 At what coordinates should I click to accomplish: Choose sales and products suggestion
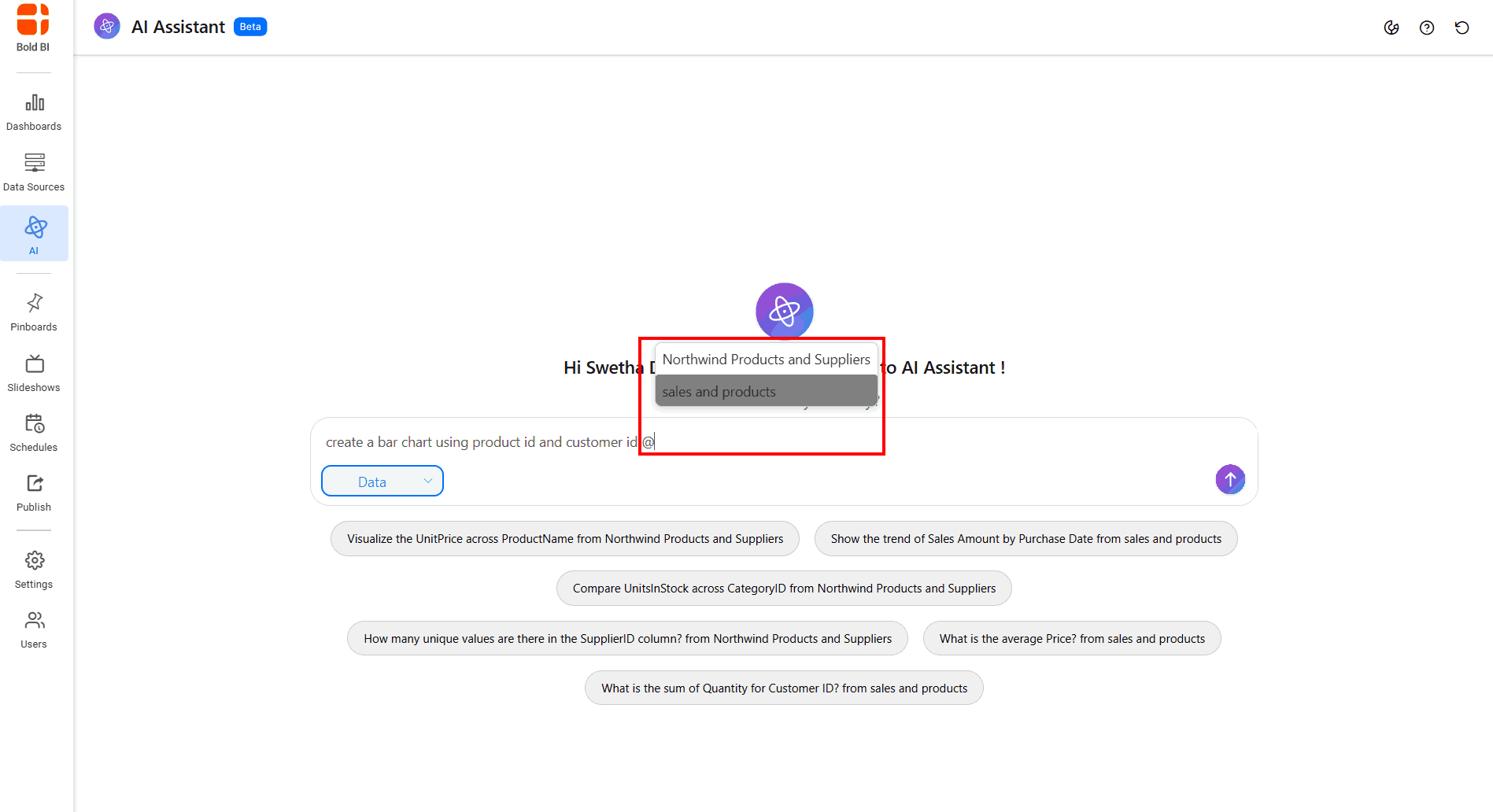tap(767, 391)
